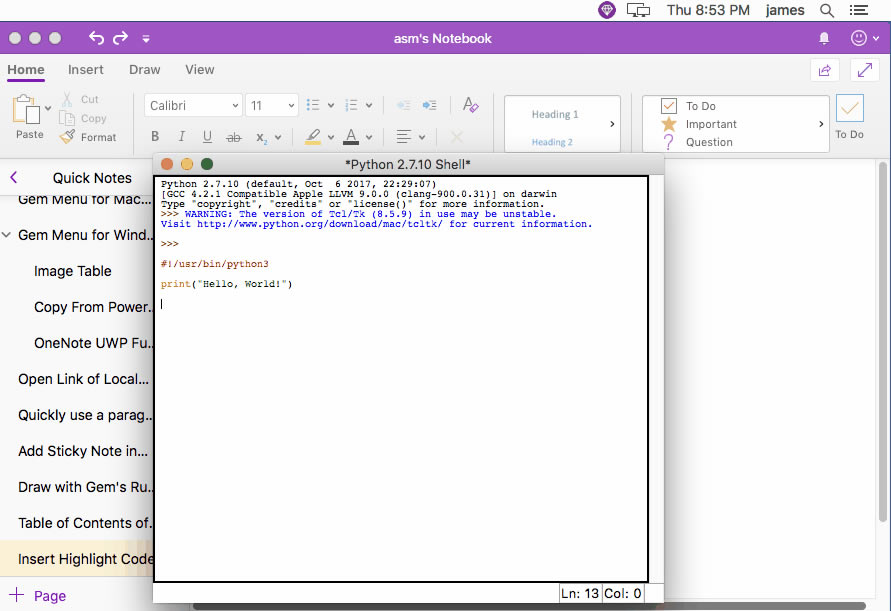Switch to the Draw tab
Viewport: 891px width, 611px height.
[144, 70]
